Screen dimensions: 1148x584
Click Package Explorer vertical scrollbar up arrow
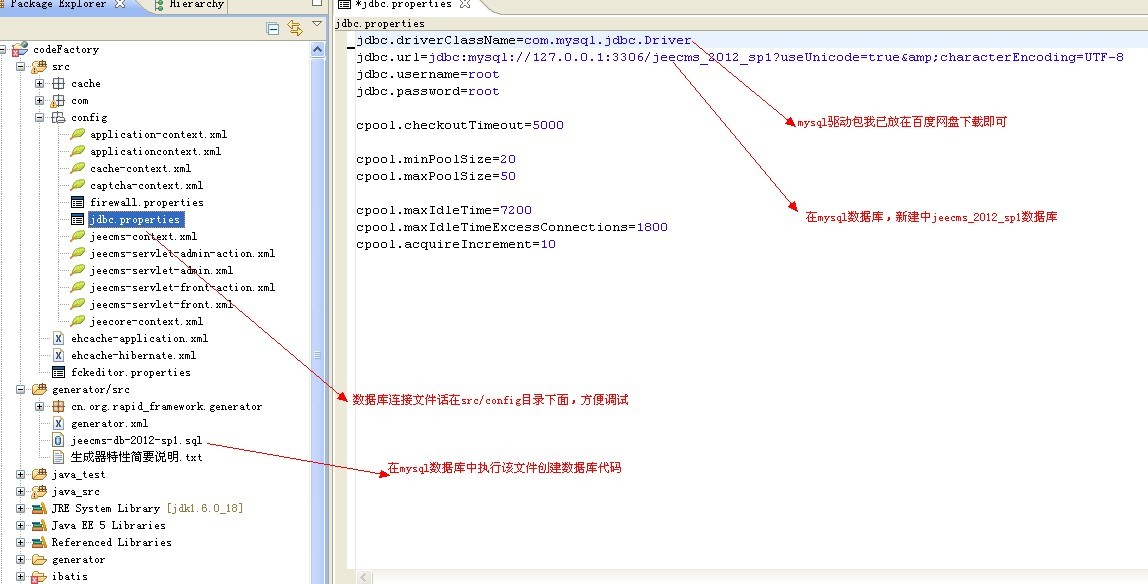click(x=318, y=49)
